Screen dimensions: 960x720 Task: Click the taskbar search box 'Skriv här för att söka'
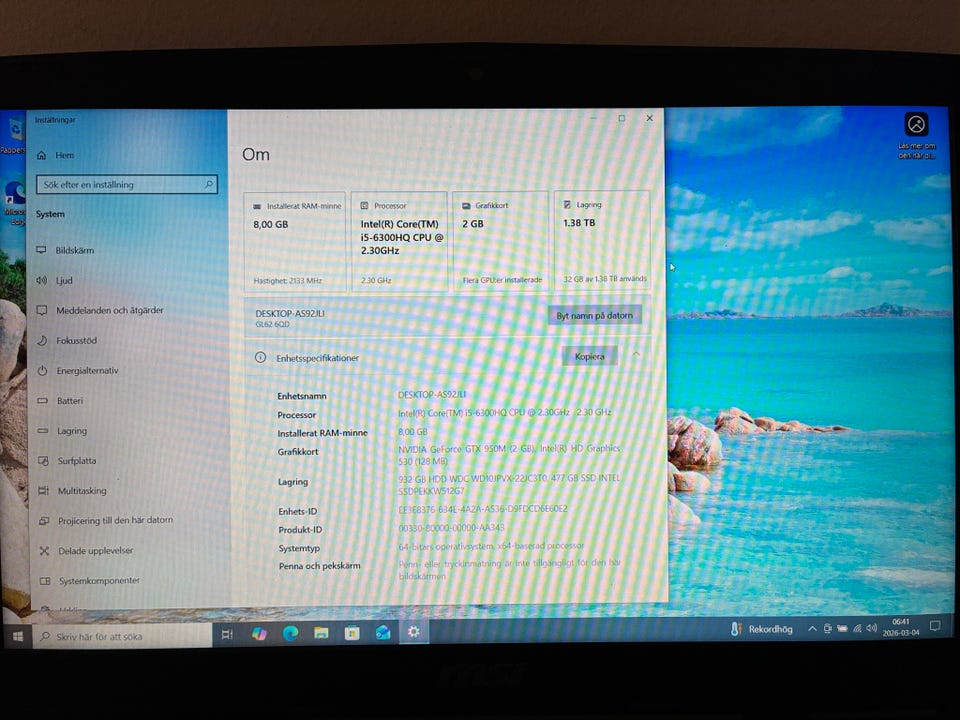click(123, 636)
